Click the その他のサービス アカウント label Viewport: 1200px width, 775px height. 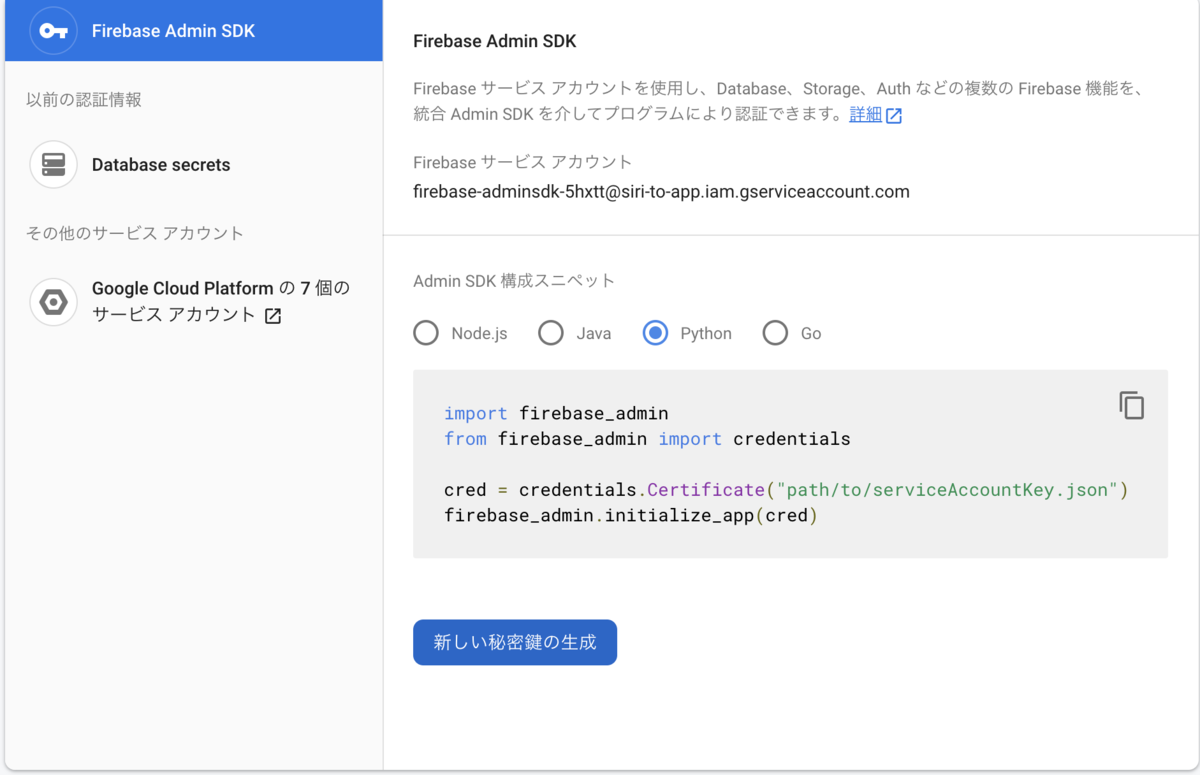coord(135,234)
